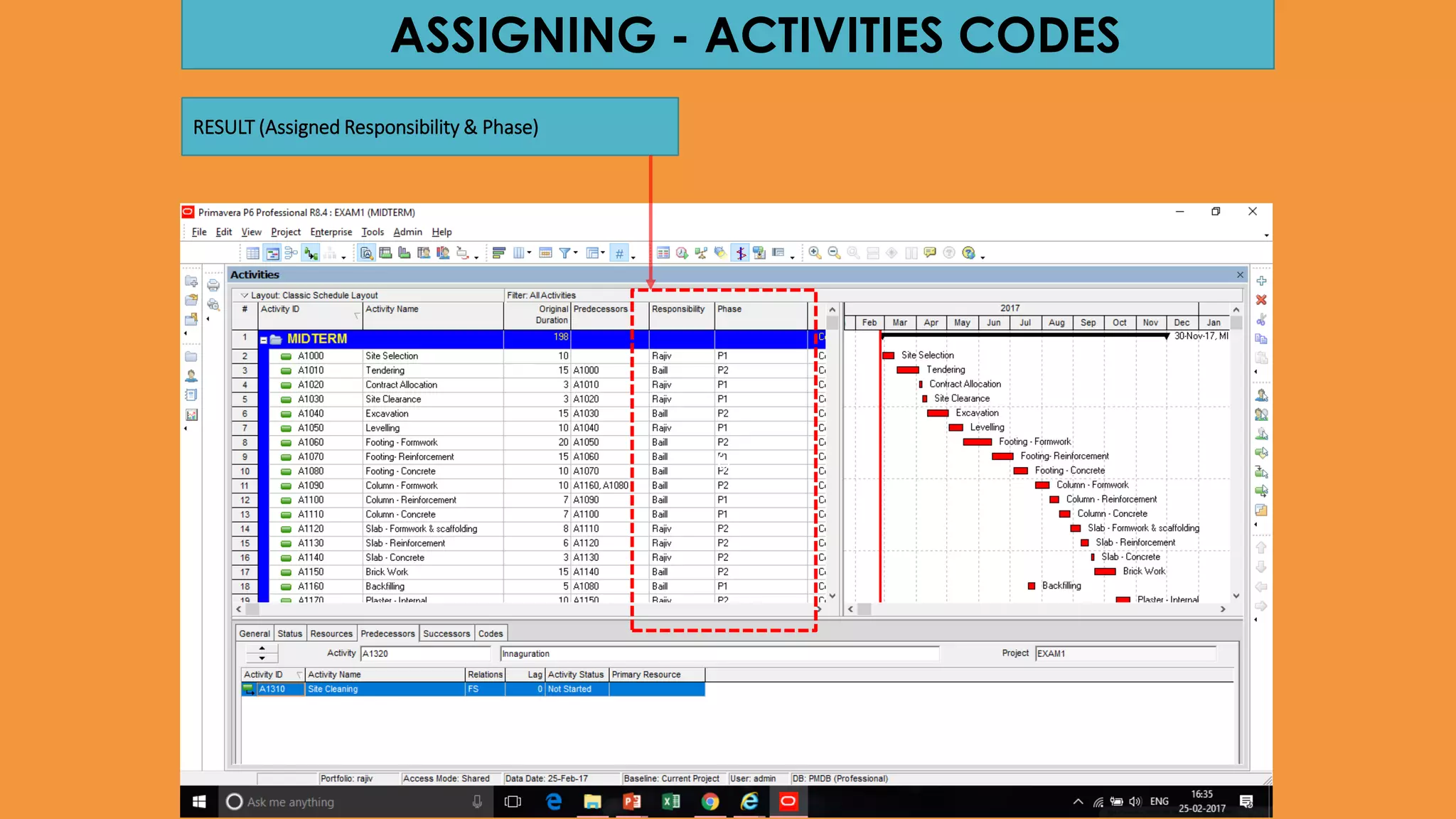Switch to the Successors tab
This screenshot has height=819, width=1456.
click(446, 633)
